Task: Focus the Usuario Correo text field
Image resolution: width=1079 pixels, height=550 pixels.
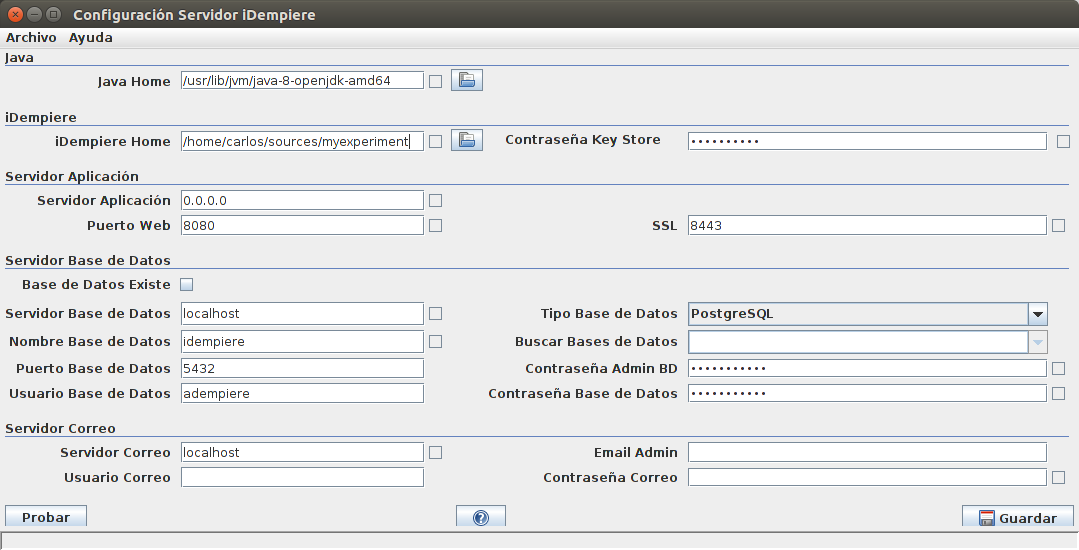Action: [x=302, y=478]
